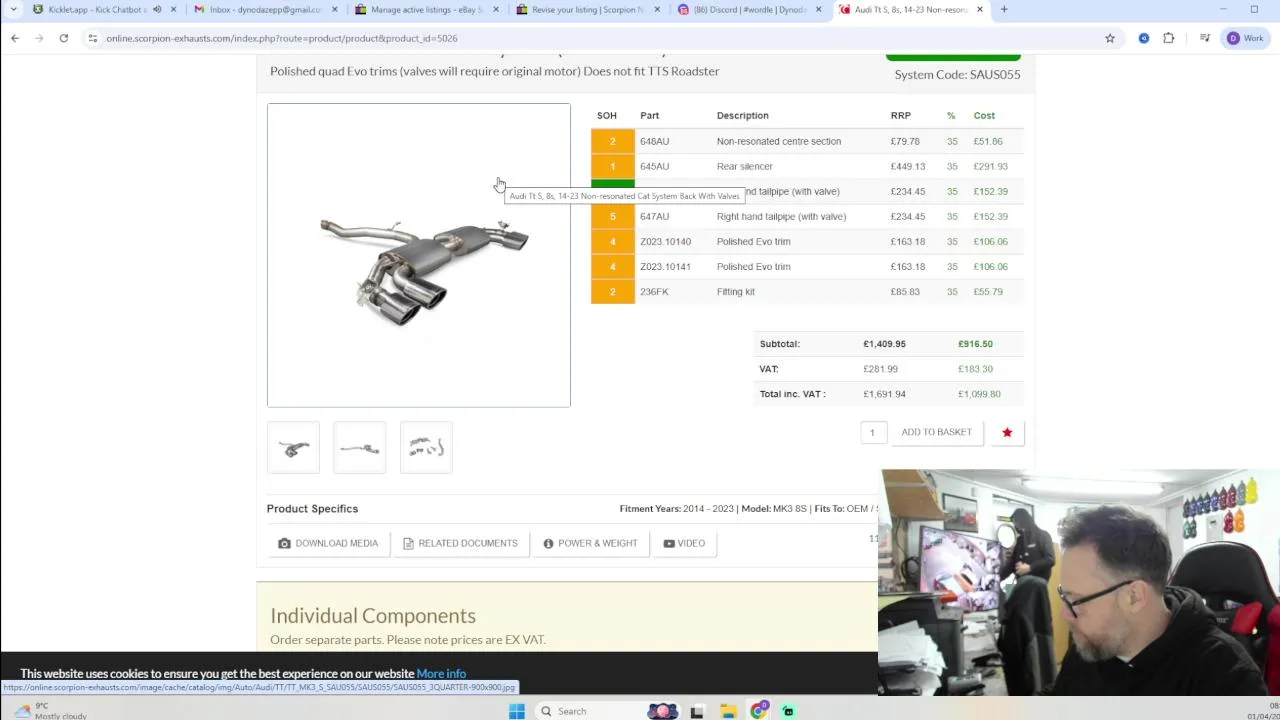Click Non-resonated centre section description

(x=778, y=141)
